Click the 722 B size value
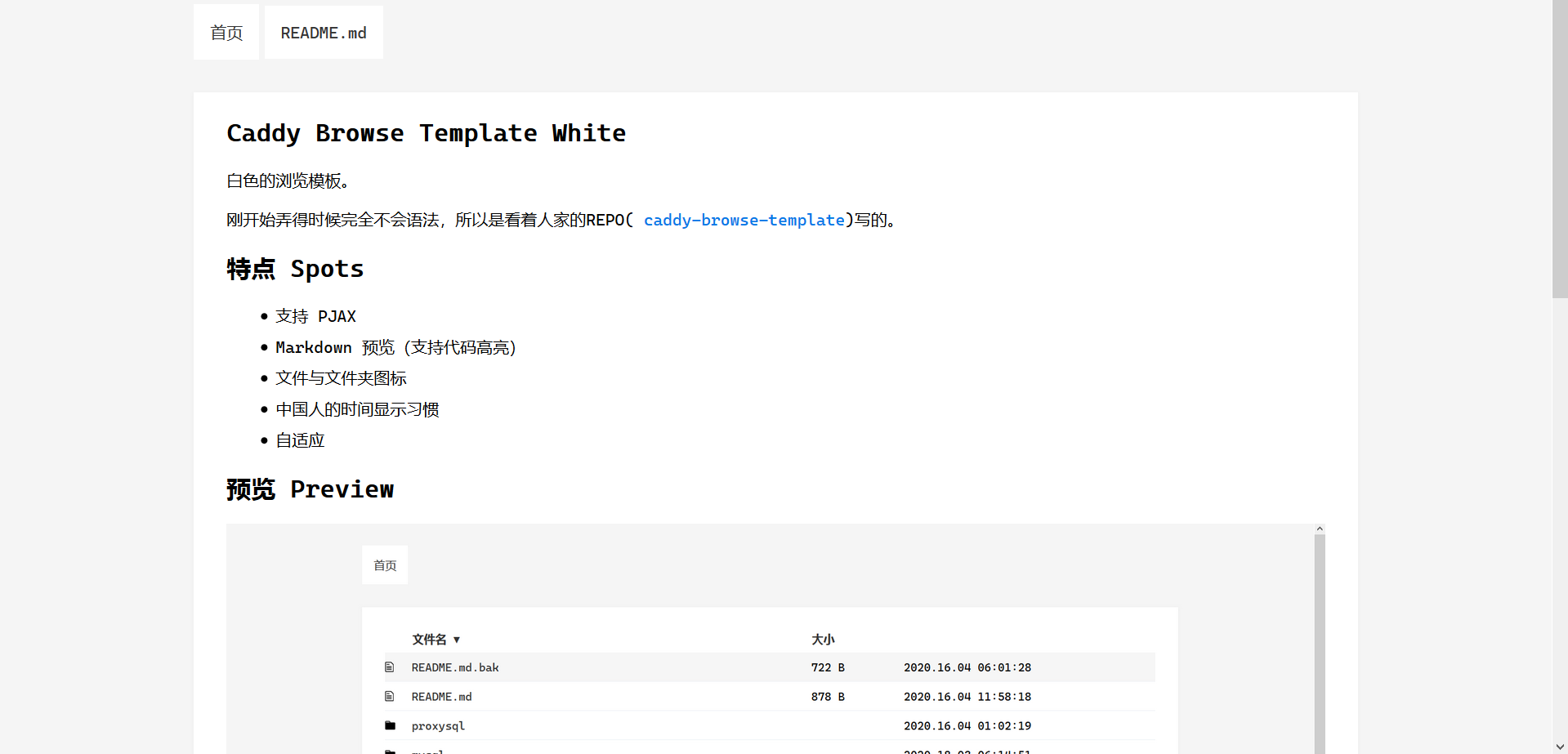Screen dimensions: 1568x754 [828, 667]
